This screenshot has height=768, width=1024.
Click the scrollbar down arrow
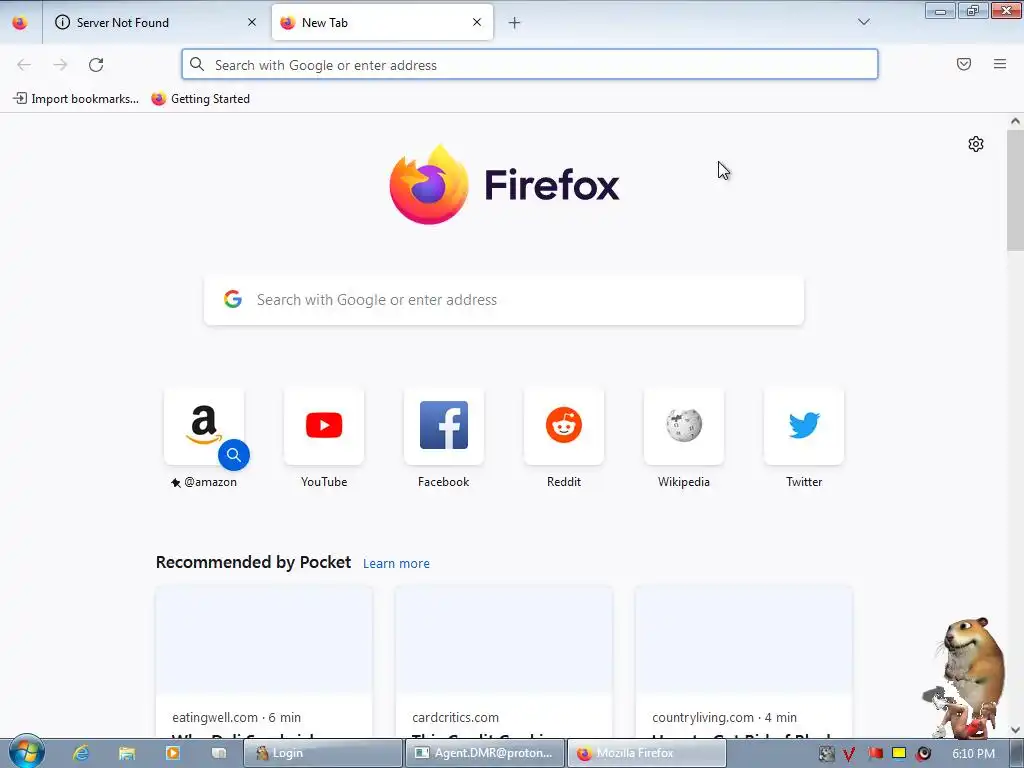(x=1015, y=730)
